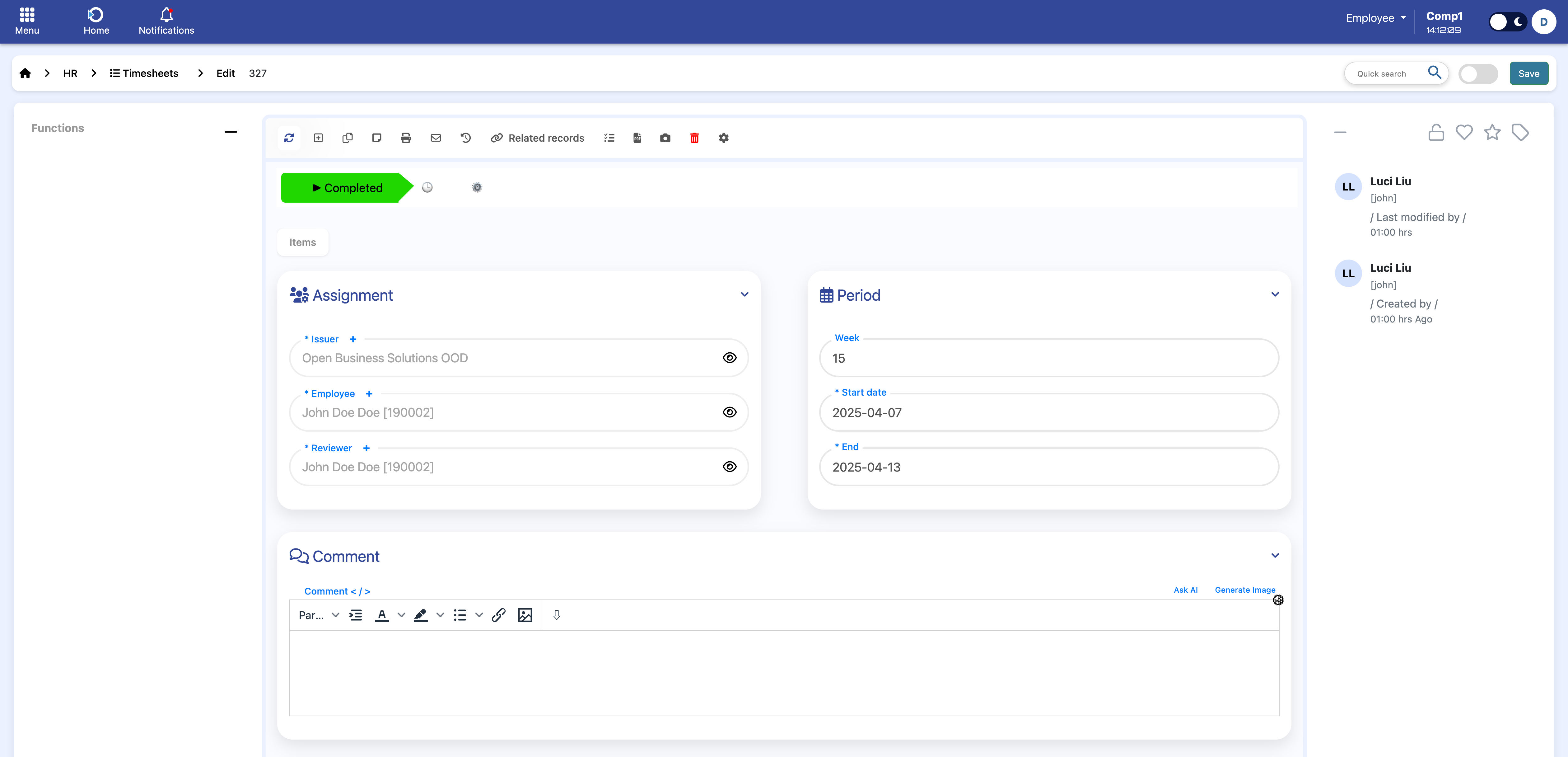This screenshot has width=1568, height=757.
Task: Collapse the right info panel
Action: tap(1340, 132)
